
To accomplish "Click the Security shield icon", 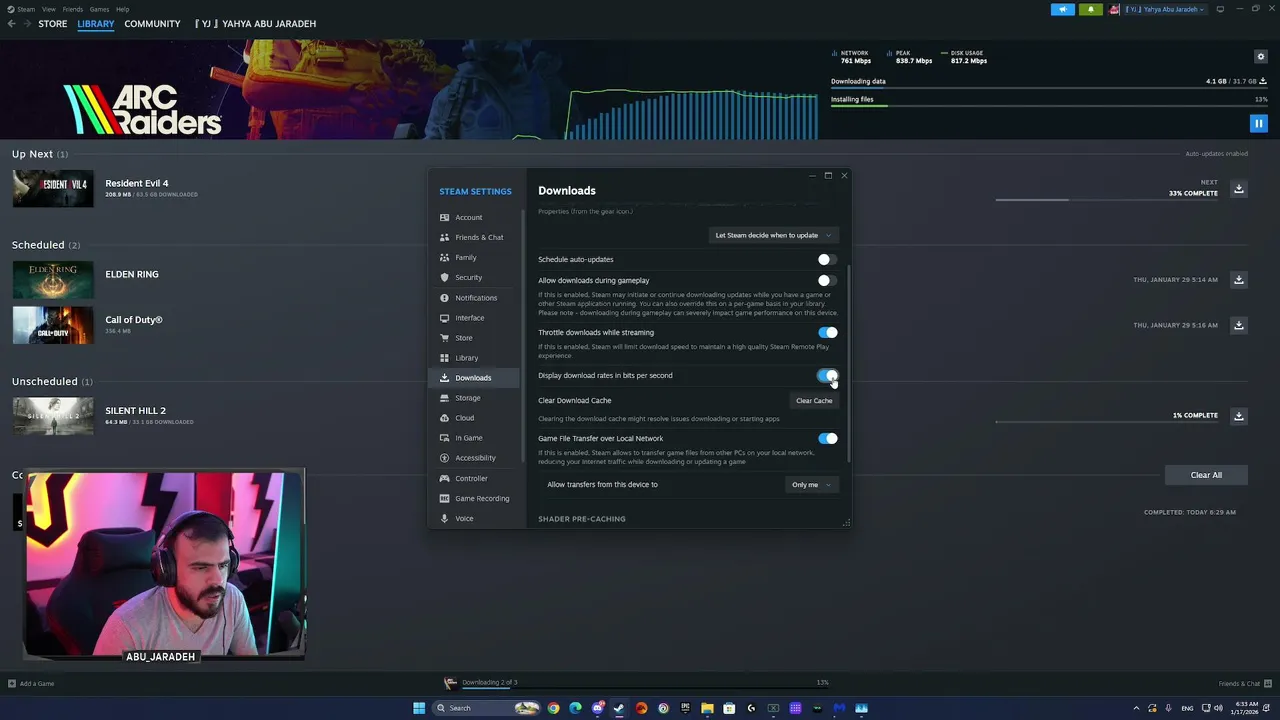I will pos(444,277).
